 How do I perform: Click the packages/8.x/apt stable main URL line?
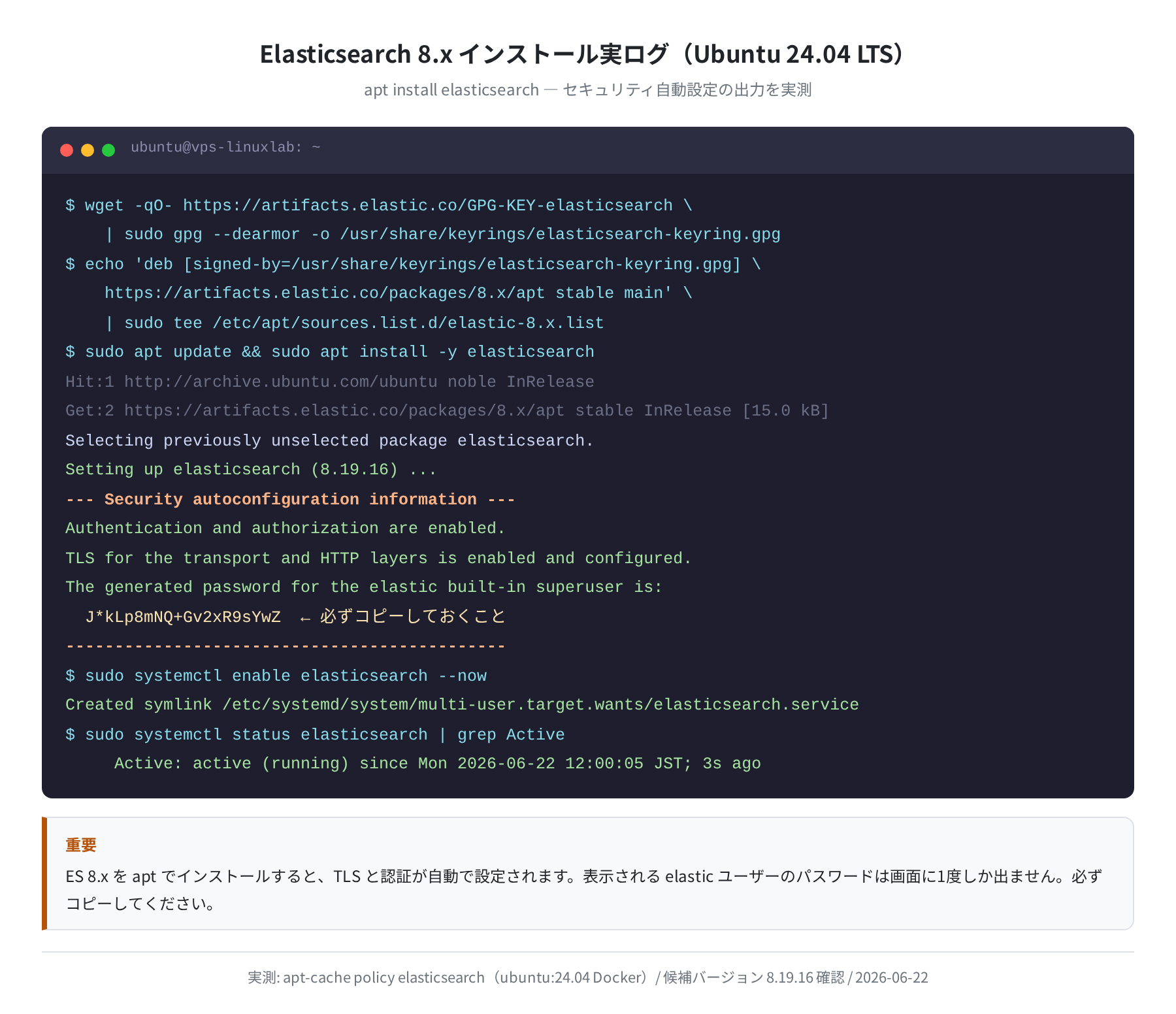click(399, 293)
